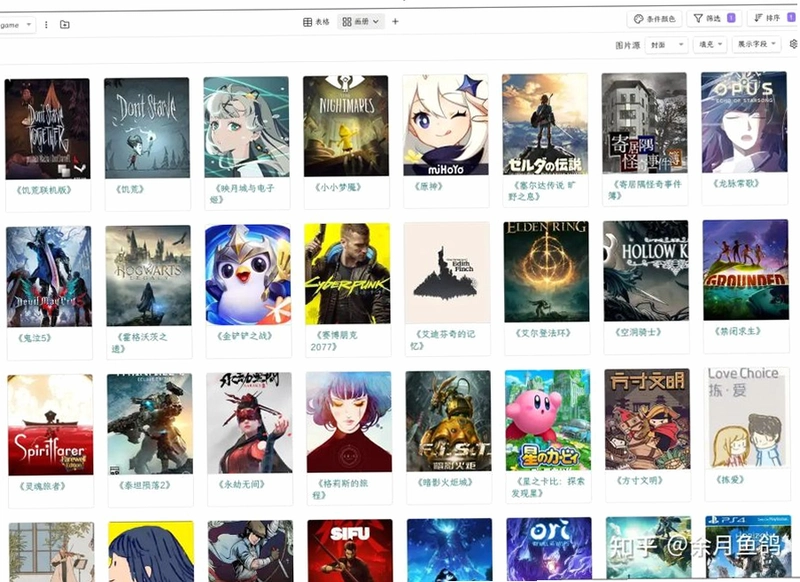Open the 填充 fill mode dropdown
The height and width of the screenshot is (582, 800).
pos(710,44)
